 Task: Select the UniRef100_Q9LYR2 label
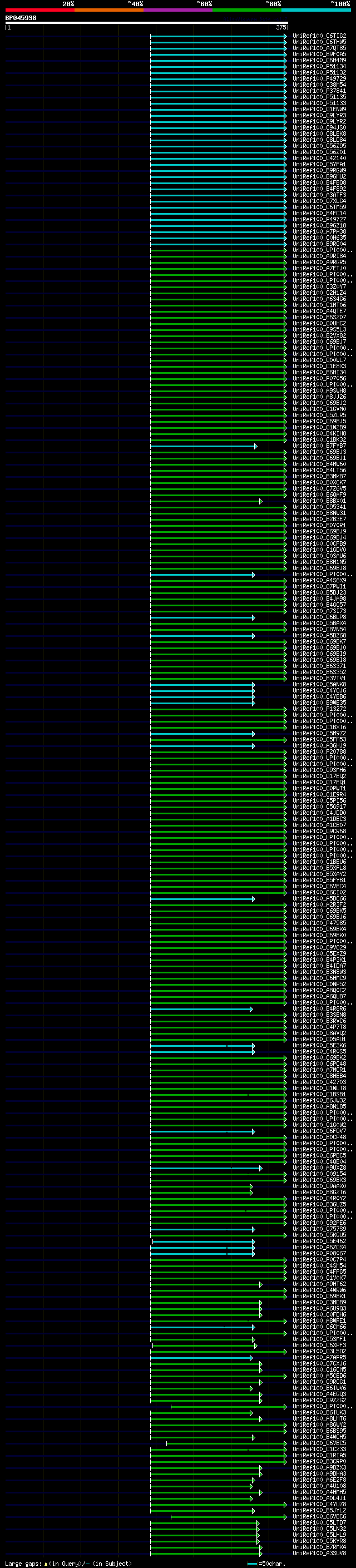click(x=319, y=121)
